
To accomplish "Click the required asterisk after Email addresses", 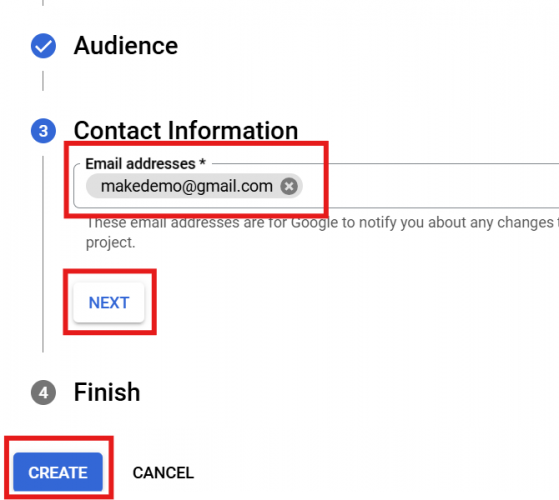I will (202, 162).
